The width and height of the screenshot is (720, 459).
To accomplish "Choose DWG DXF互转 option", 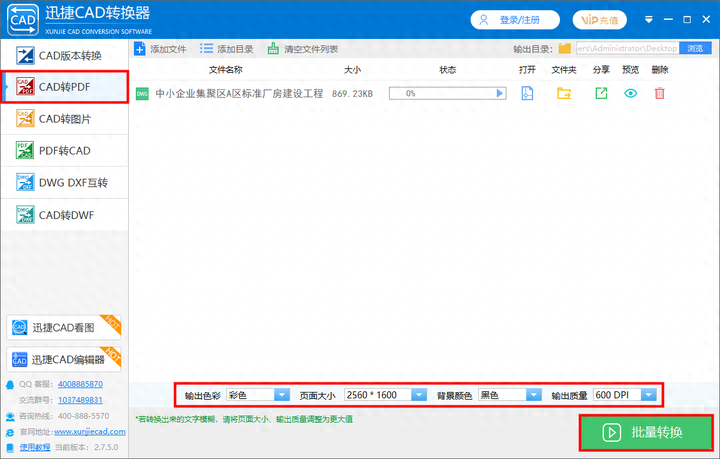I will point(64,183).
